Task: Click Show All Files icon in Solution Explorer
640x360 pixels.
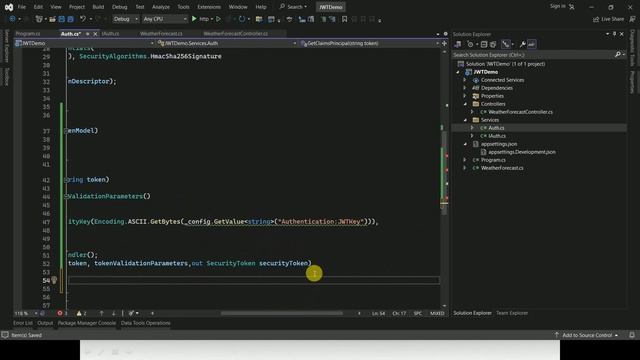Action: tap(493, 44)
